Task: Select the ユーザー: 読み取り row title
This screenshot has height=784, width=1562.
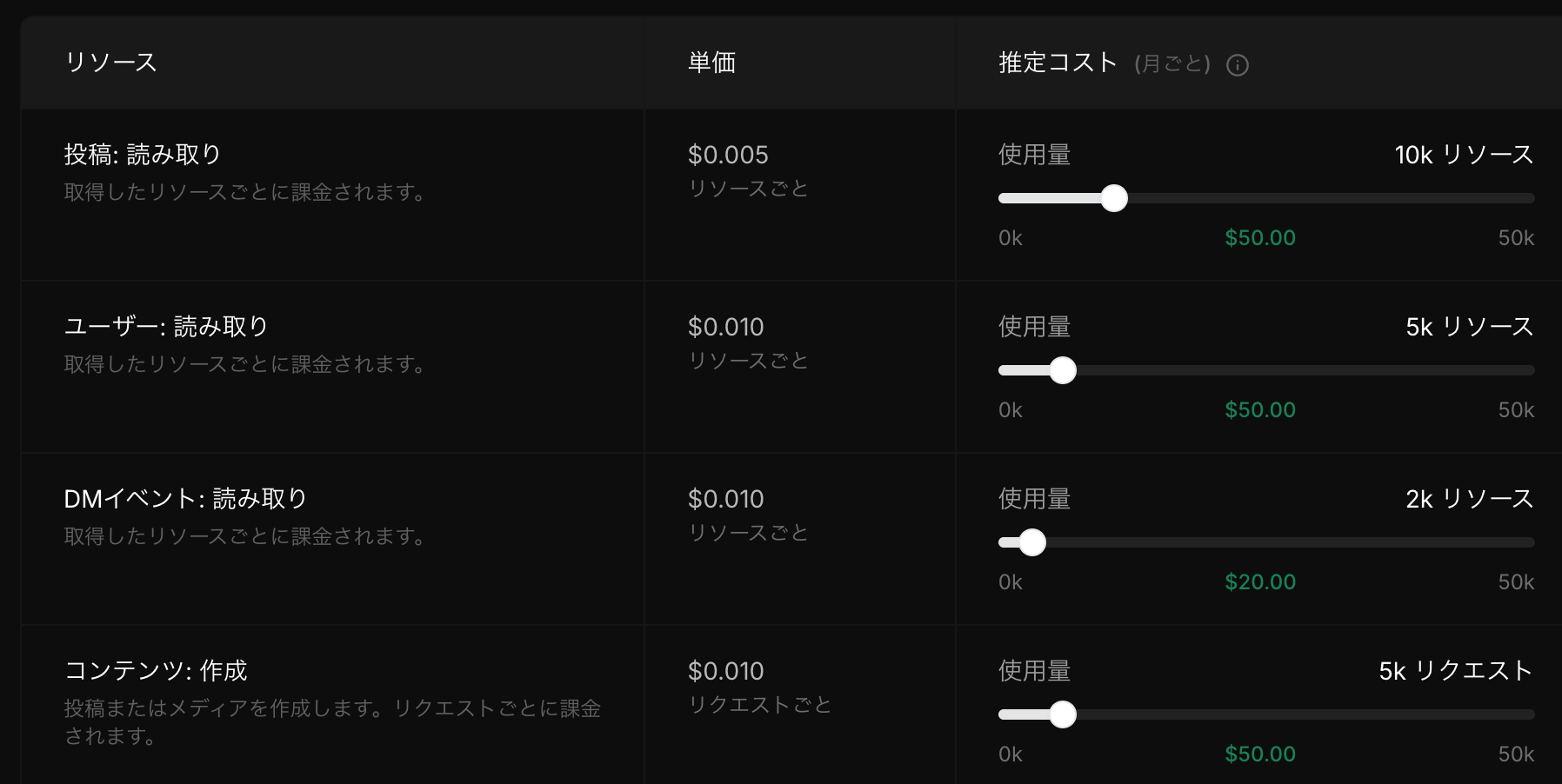Action: point(166,327)
